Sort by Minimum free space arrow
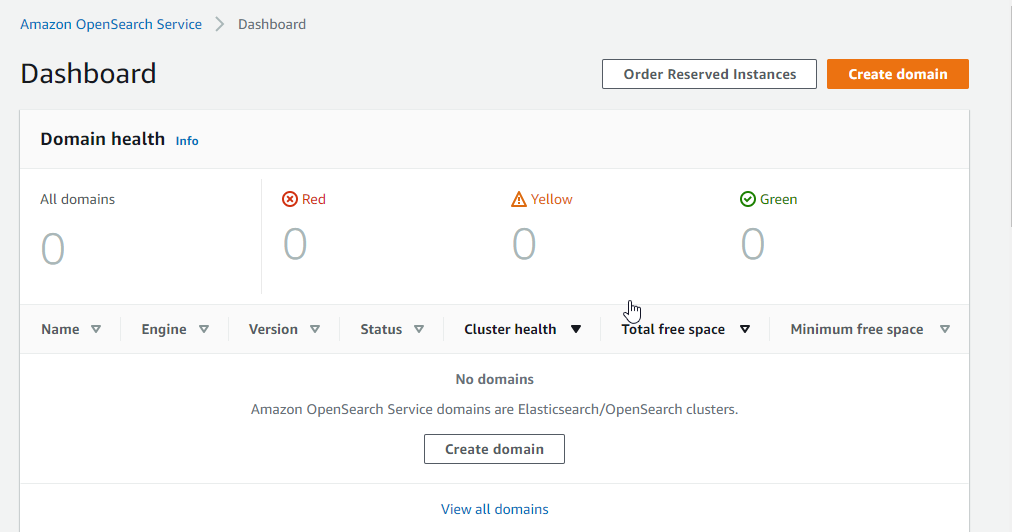Viewport: 1012px width, 532px height. [x=945, y=329]
